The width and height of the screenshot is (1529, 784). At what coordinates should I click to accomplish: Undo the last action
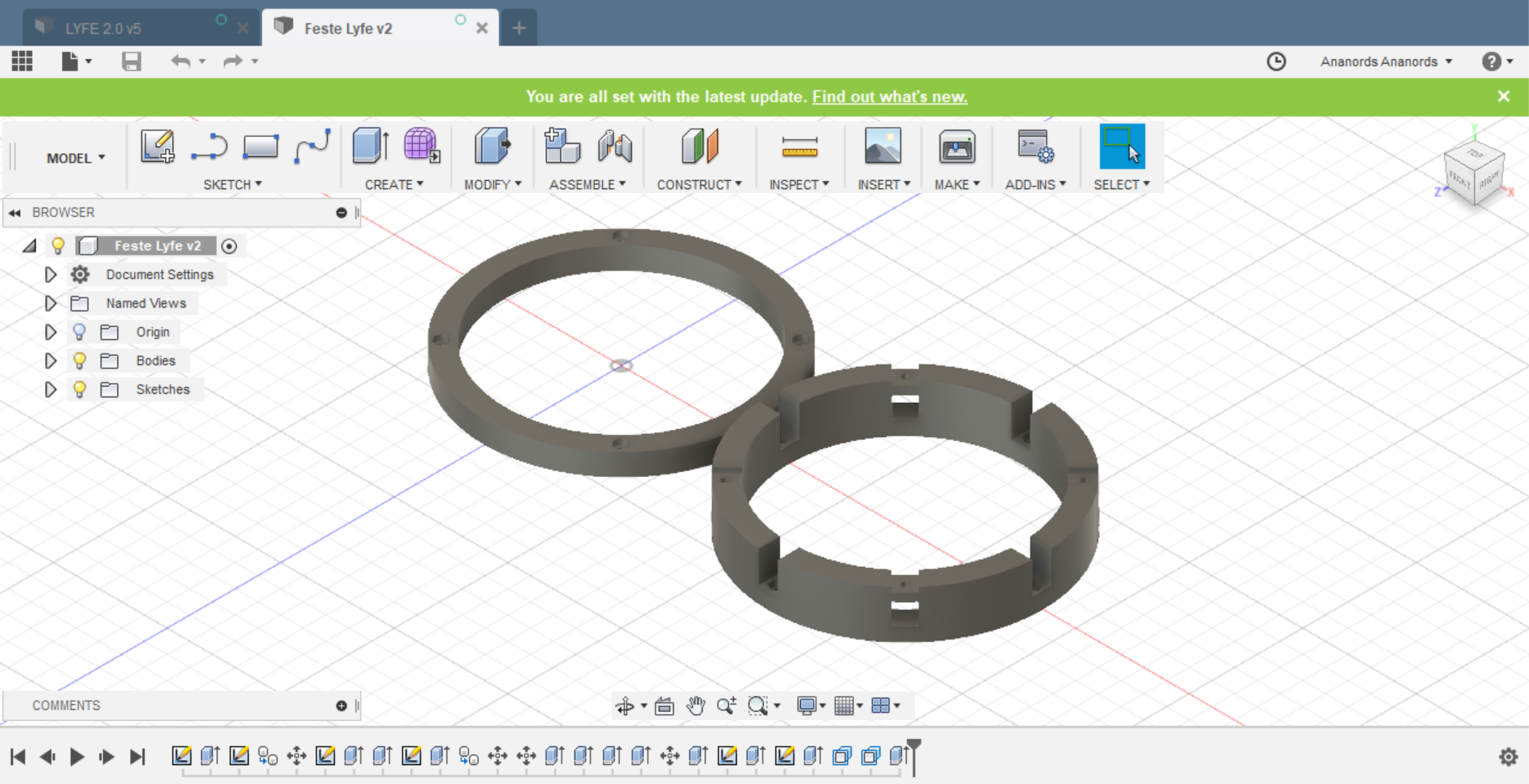181,61
